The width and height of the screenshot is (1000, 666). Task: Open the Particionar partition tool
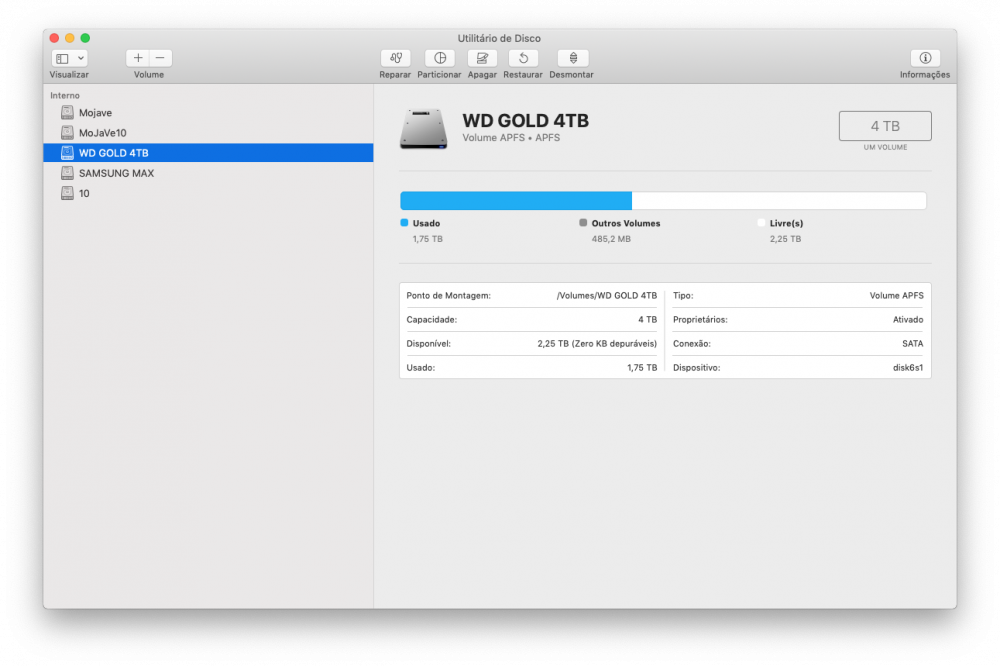coord(439,58)
